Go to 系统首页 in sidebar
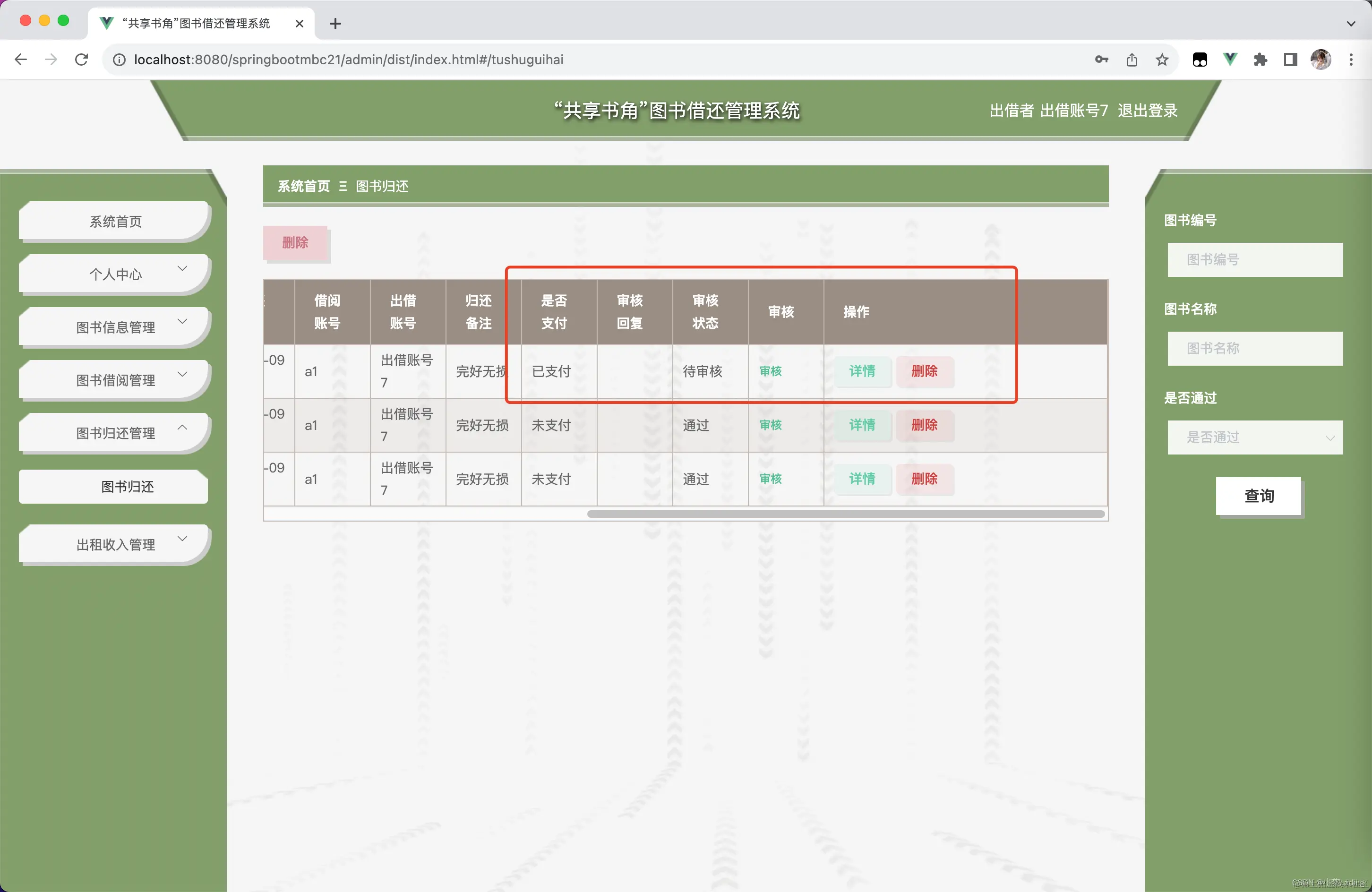 click(x=115, y=222)
